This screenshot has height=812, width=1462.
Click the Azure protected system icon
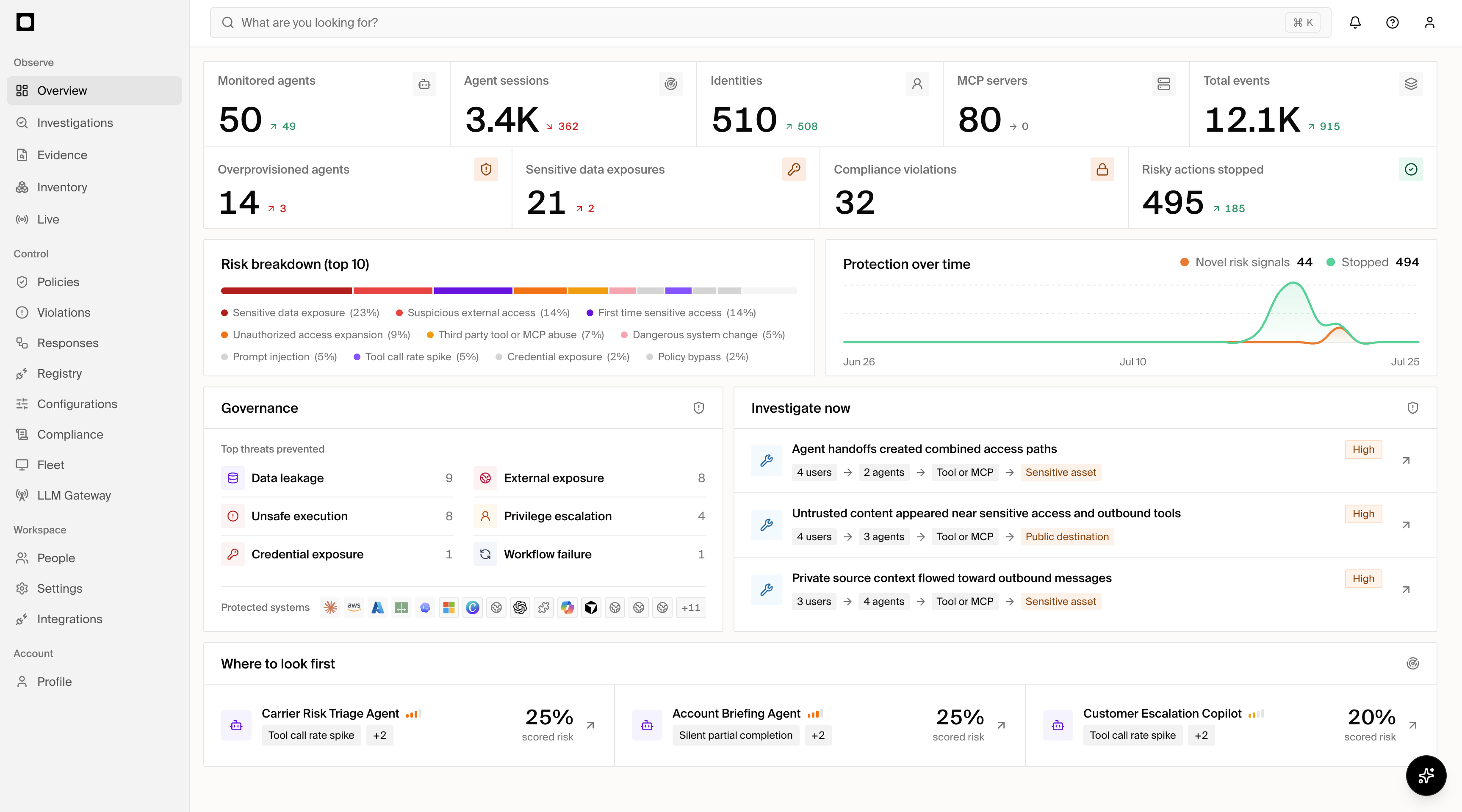(x=377, y=608)
